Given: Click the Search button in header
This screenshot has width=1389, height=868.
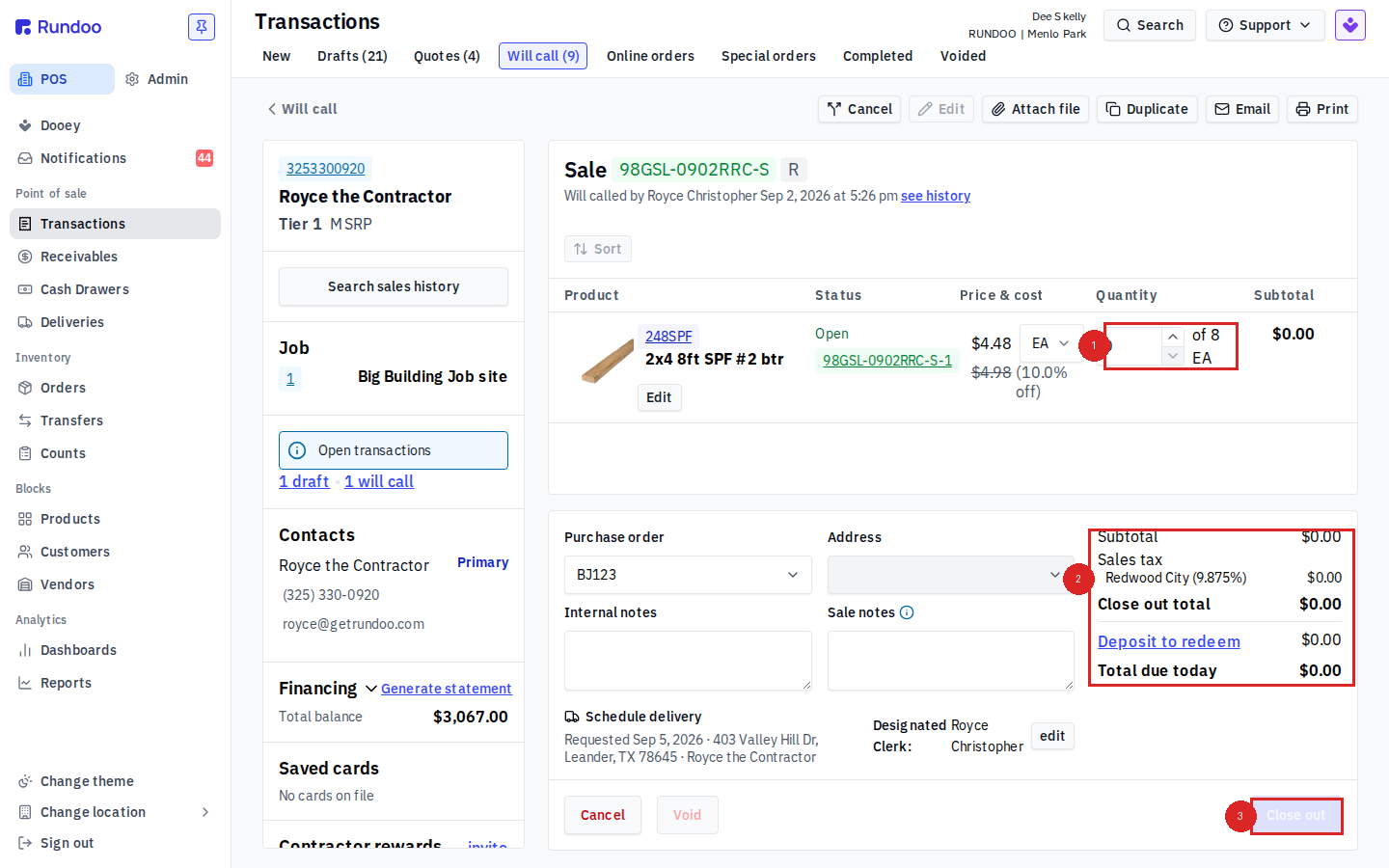Looking at the screenshot, I should pos(1150,25).
